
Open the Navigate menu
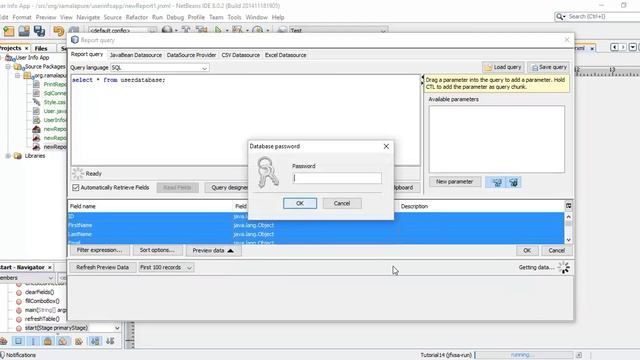point(88,17)
